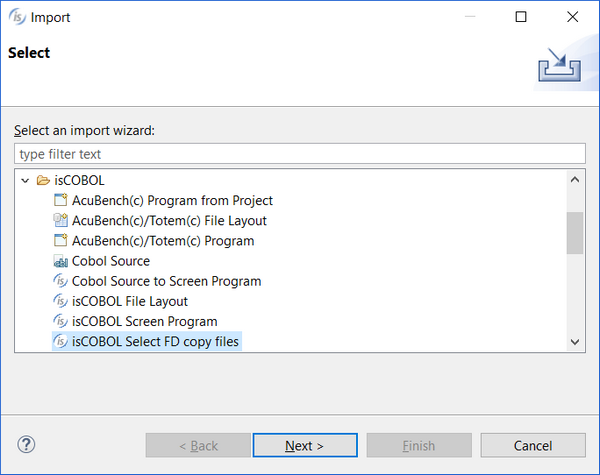Viewport: 600px width, 475px height.
Task: Click the AcuBench(c) Program from Project icon
Action: tap(60, 200)
